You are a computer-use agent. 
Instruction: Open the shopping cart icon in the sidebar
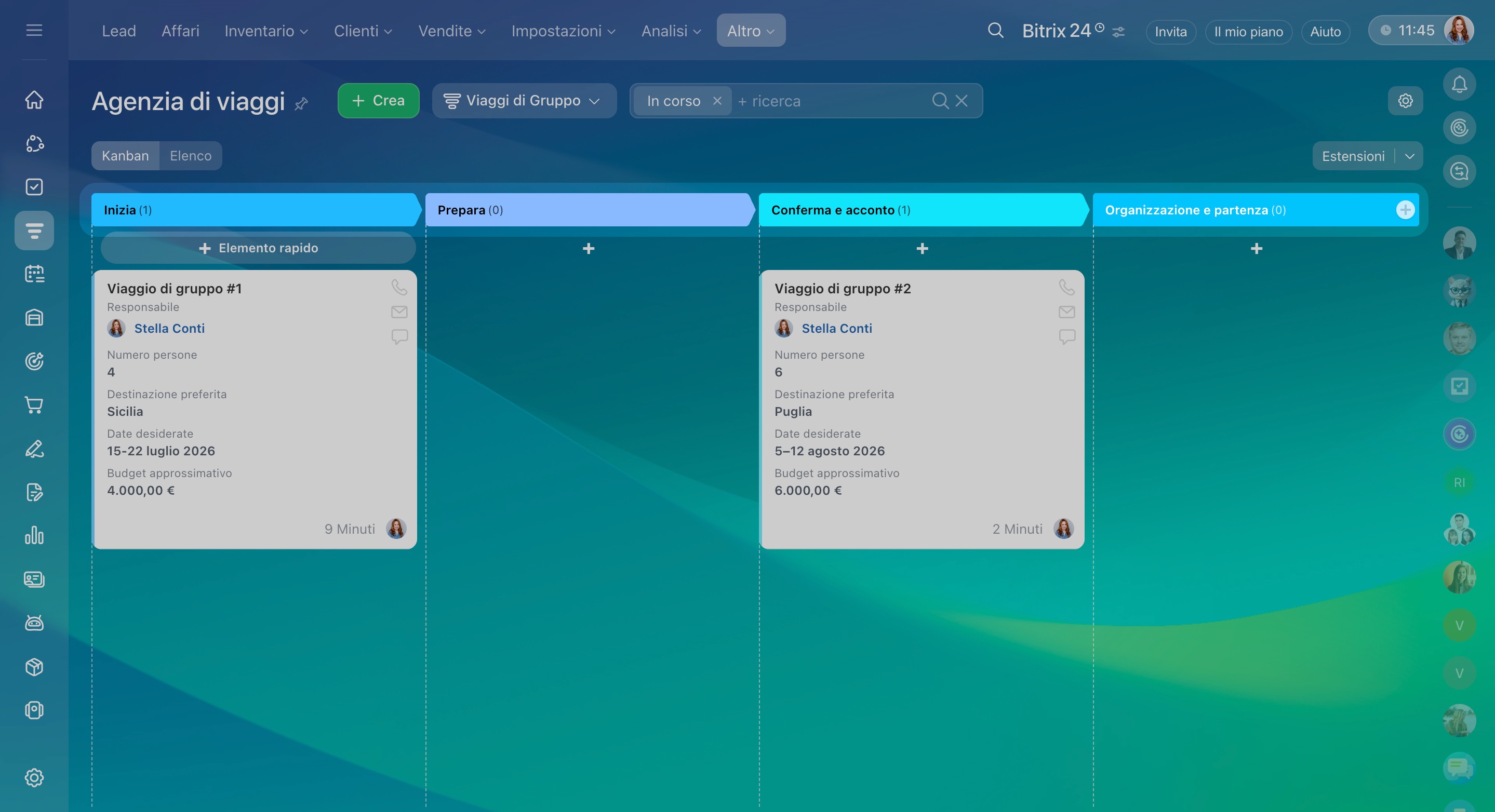34,405
